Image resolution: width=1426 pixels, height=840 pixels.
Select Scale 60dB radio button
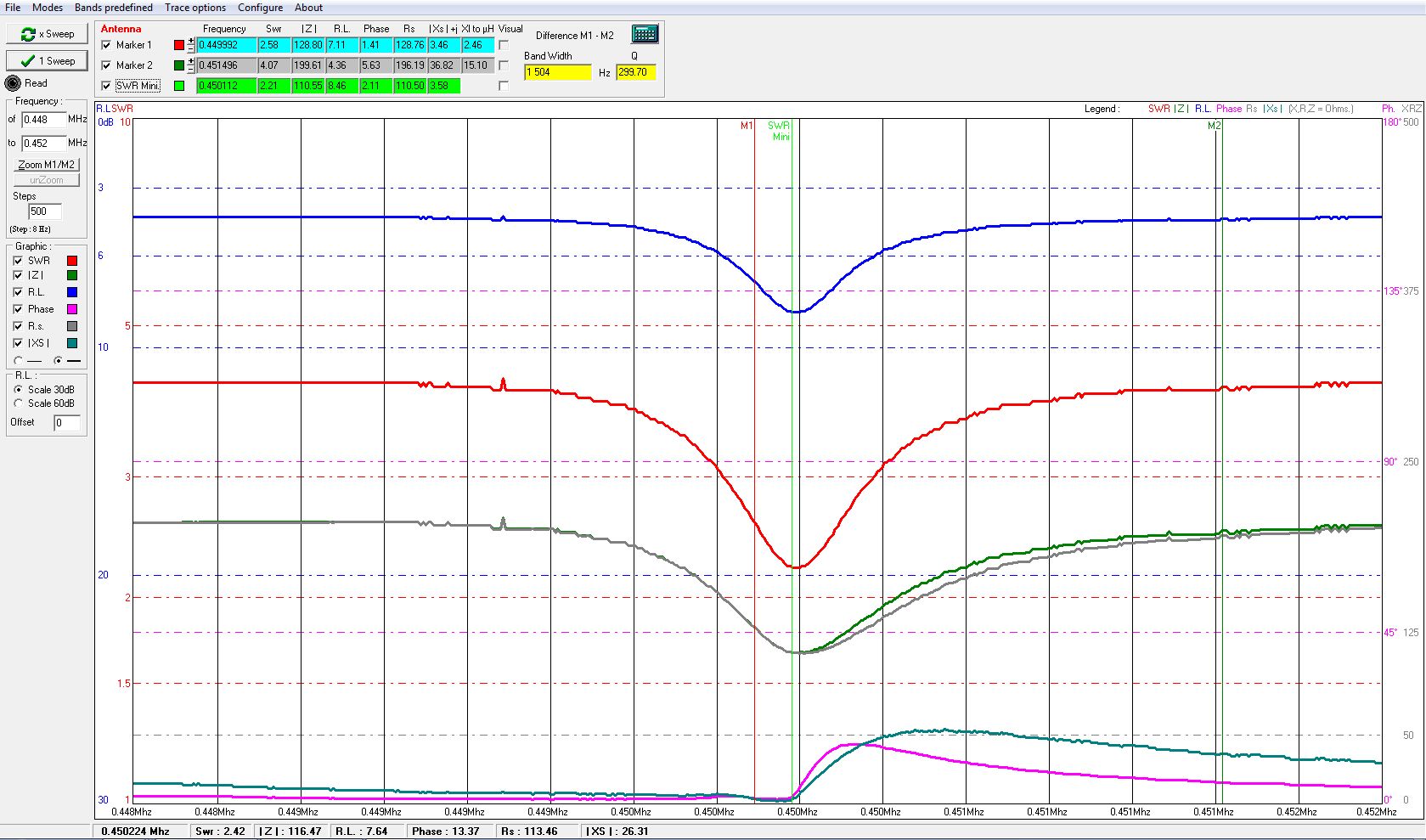[x=18, y=403]
